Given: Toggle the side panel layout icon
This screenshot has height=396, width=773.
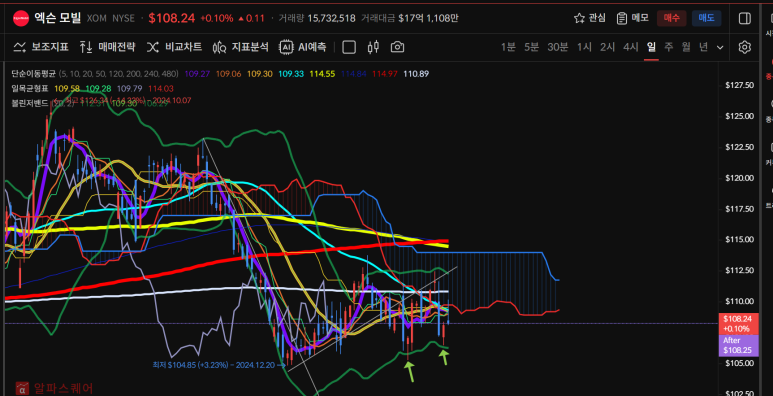Looking at the screenshot, I should [x=744, y=18].
